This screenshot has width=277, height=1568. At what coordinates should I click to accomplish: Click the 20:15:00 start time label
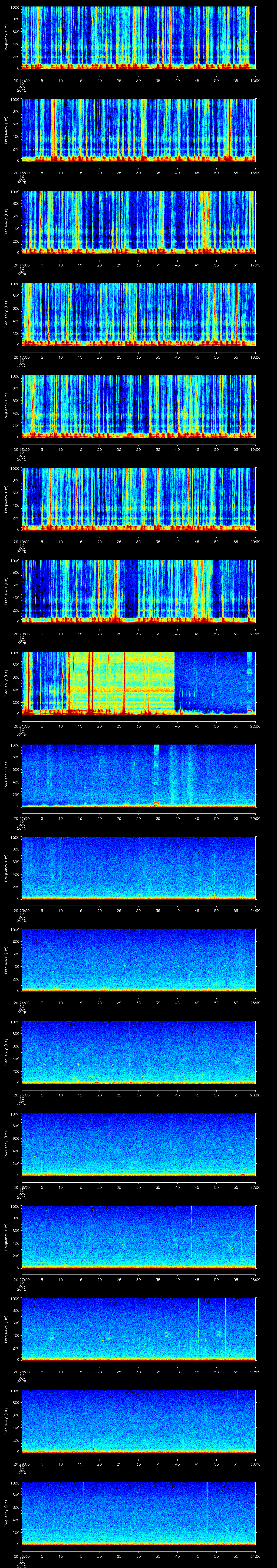tap(22, 173)
